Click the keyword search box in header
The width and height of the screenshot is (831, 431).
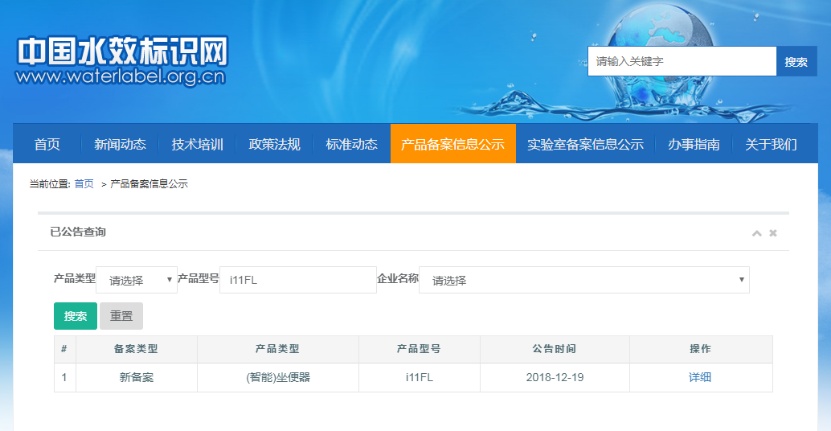pyautogui.click(x=681, y=62)
